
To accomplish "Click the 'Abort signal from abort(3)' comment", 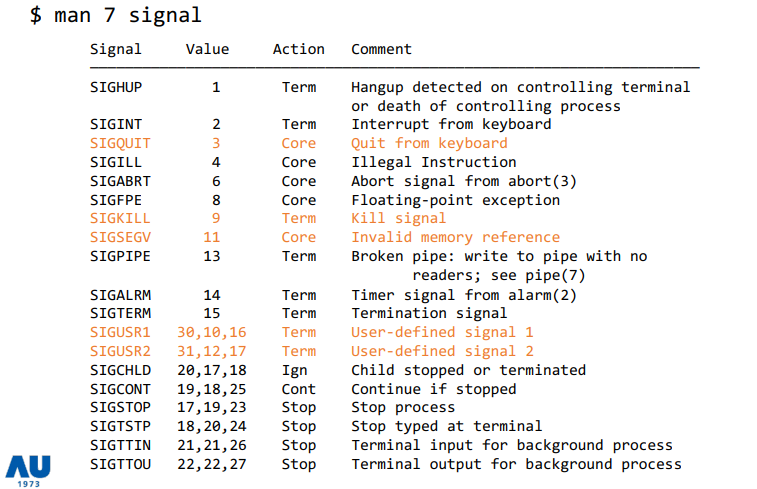I will [x=463, y=181].
